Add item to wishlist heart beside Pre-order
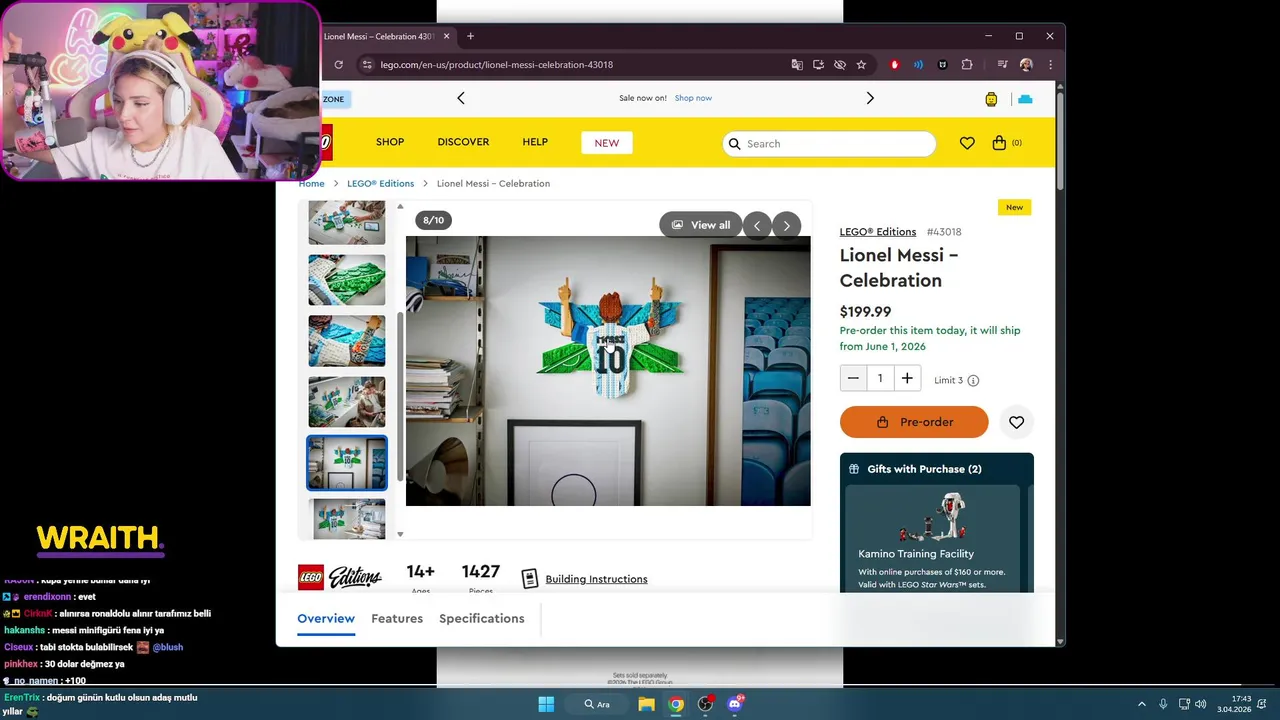The height and width of the screenshot is (720, 1280). (1016, 422)
